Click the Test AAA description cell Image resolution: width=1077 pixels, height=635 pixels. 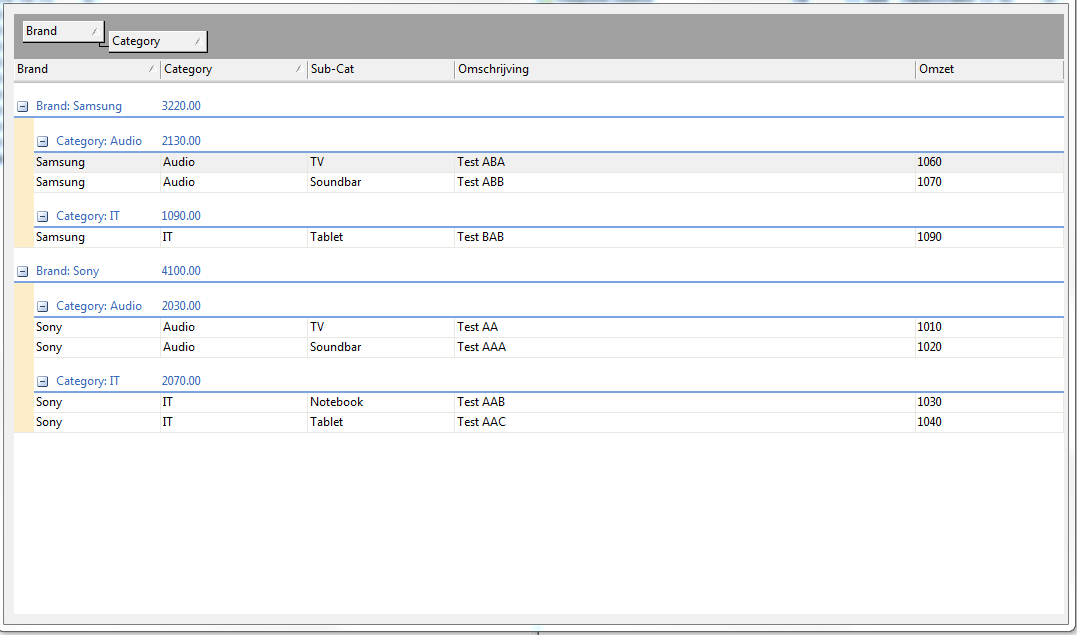[482, 347]
